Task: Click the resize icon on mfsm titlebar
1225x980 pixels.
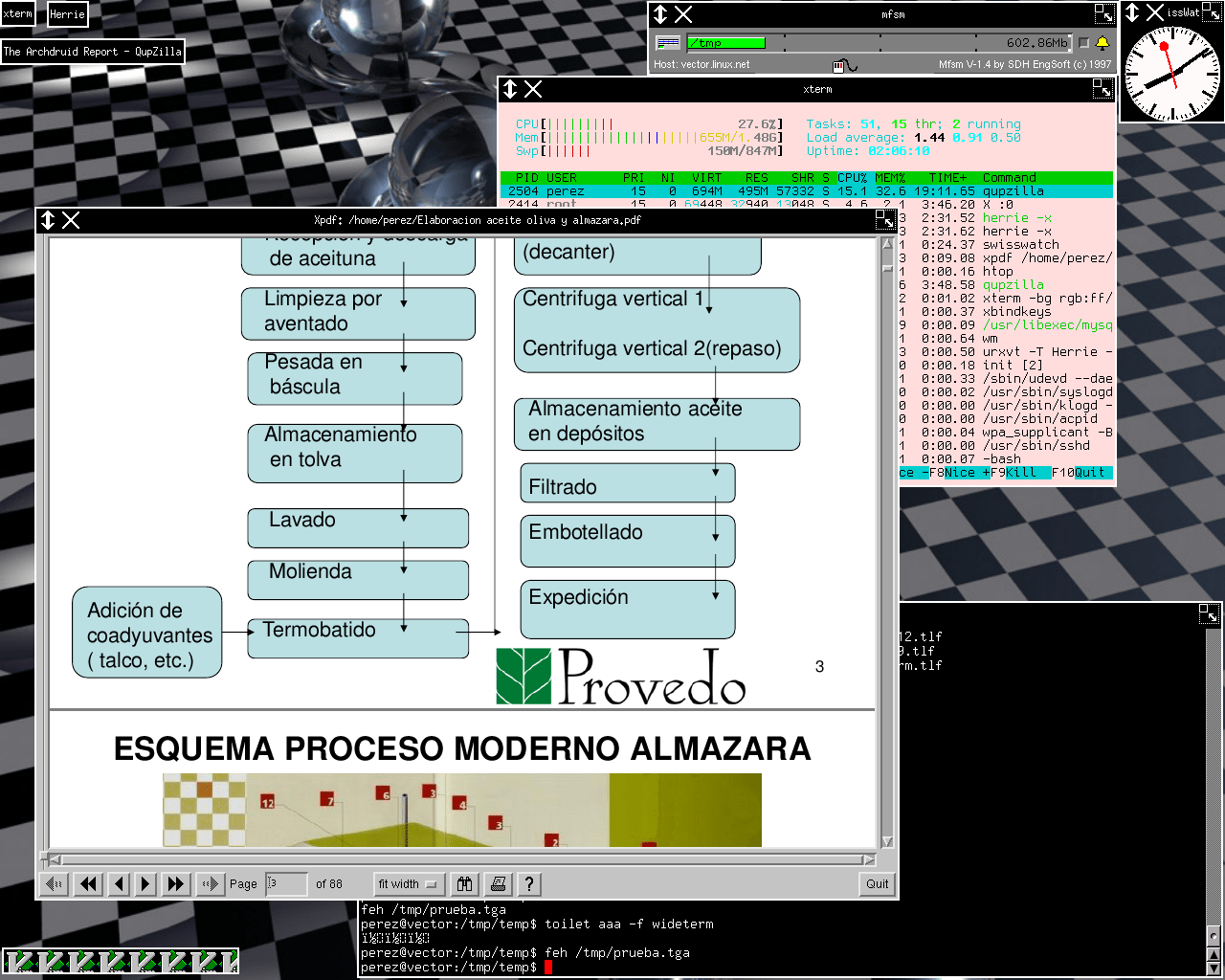Action: coord(1104,14)
